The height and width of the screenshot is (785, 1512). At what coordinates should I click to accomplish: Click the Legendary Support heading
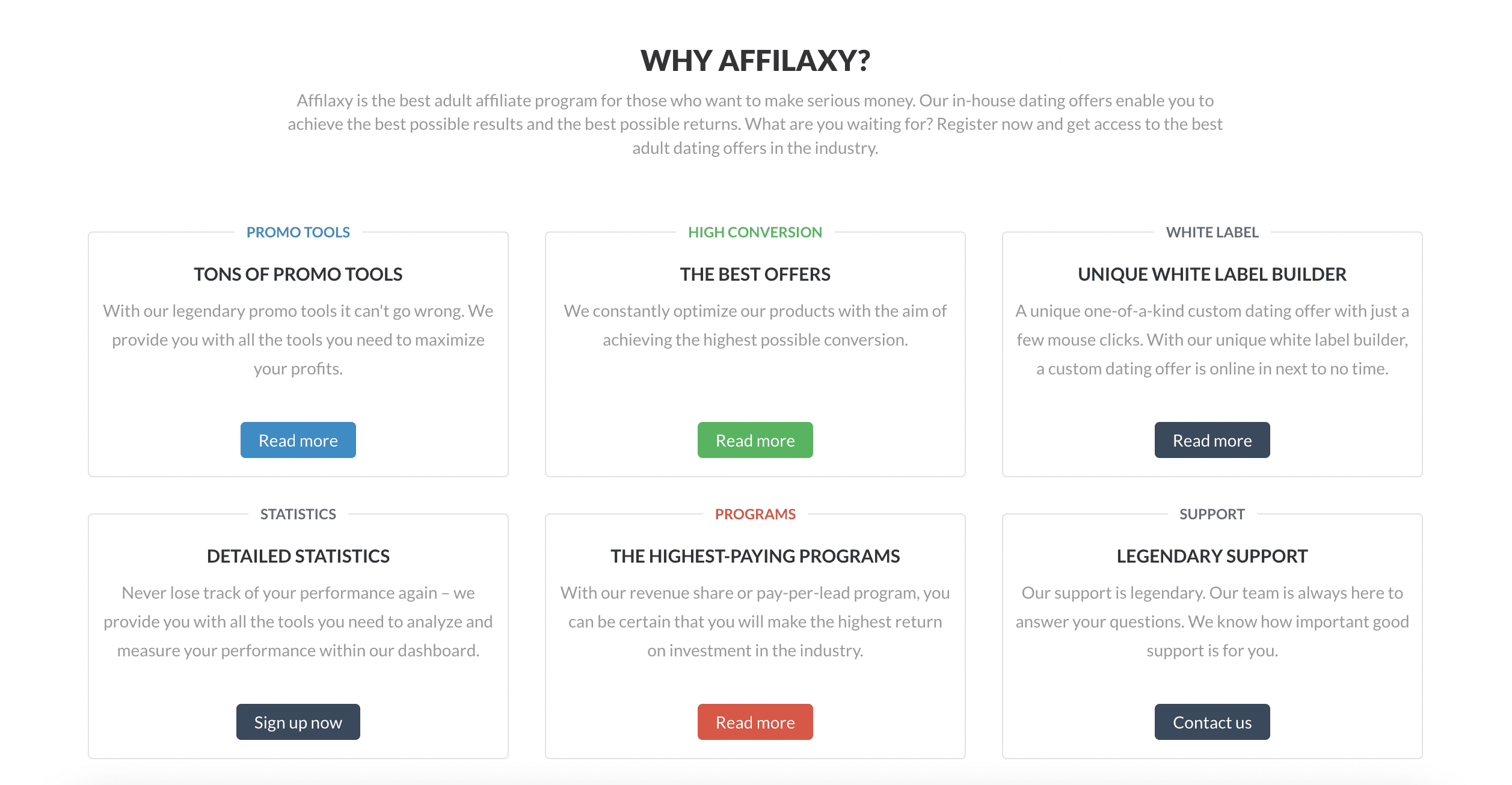point(1212,556)
